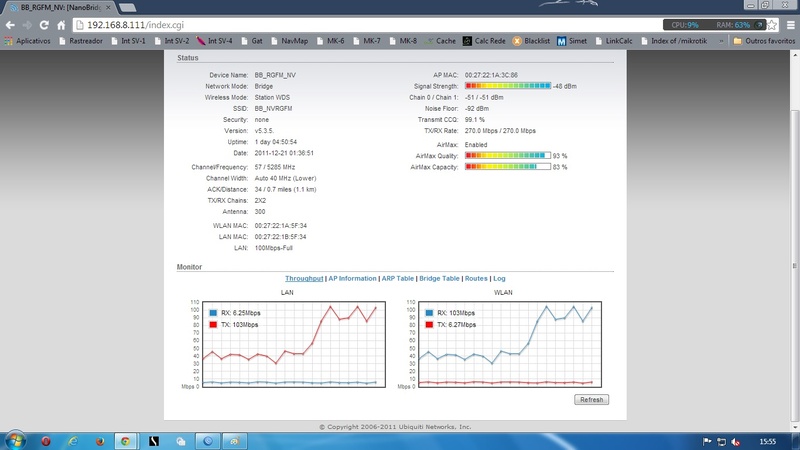
Task: Go forward using the browser forward arrow
Action: click(27, 25)
